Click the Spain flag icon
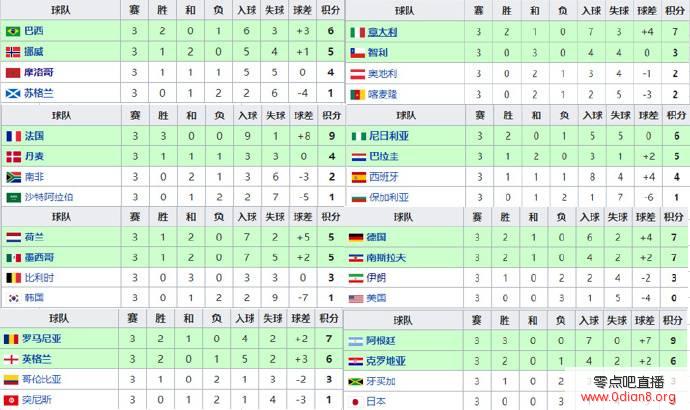 (x=359, y=177)
